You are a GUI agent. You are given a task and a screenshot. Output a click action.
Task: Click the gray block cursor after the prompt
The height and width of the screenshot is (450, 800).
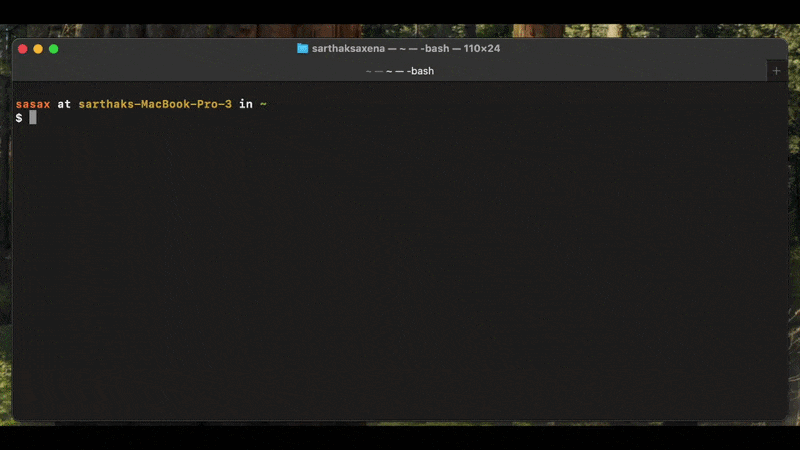tap(33, 118)
